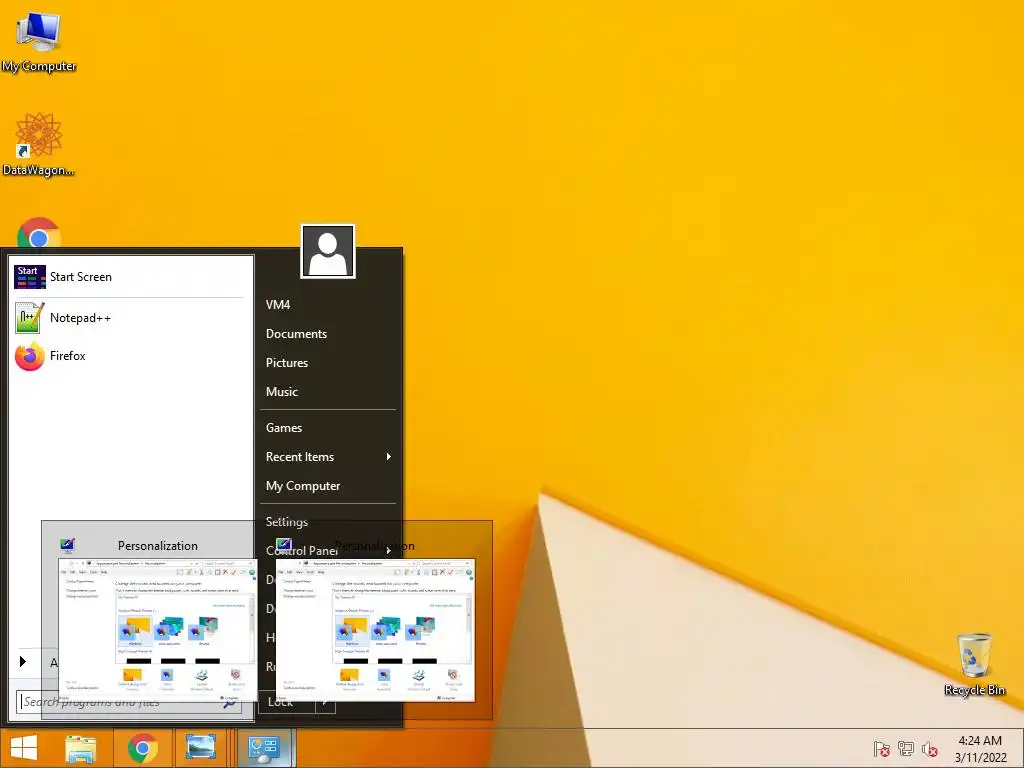
Task: Open the Chrome desktop icon above the start menu
Action: tap(39, 233)
